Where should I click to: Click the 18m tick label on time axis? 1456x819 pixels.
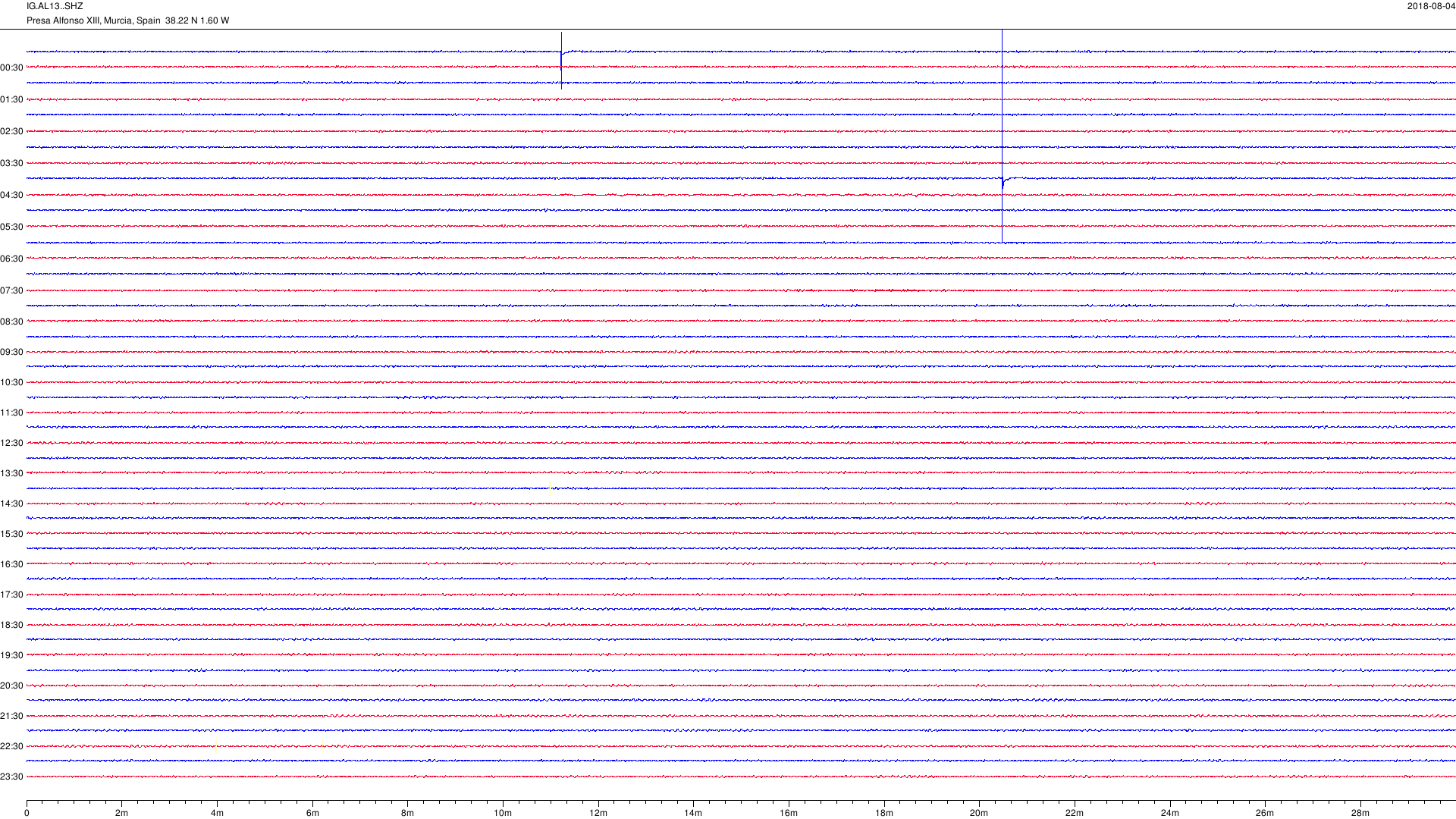pos(884,813)
